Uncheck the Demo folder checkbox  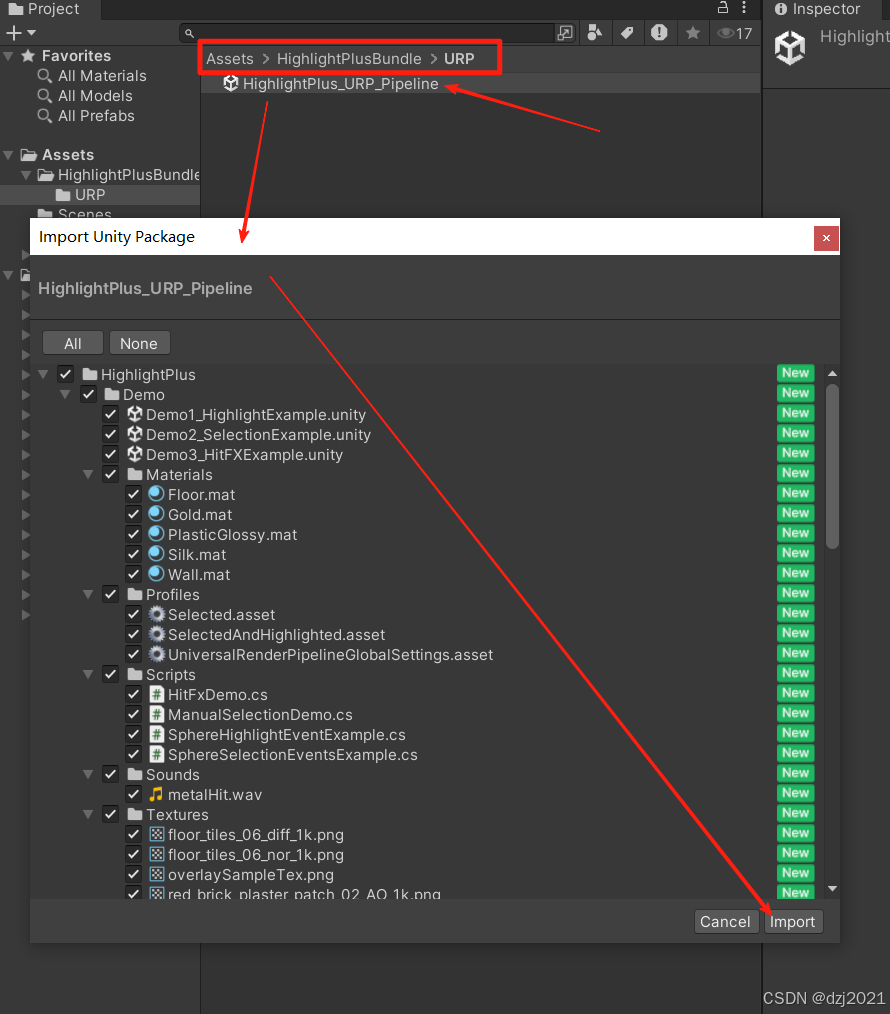click(88, 394)
